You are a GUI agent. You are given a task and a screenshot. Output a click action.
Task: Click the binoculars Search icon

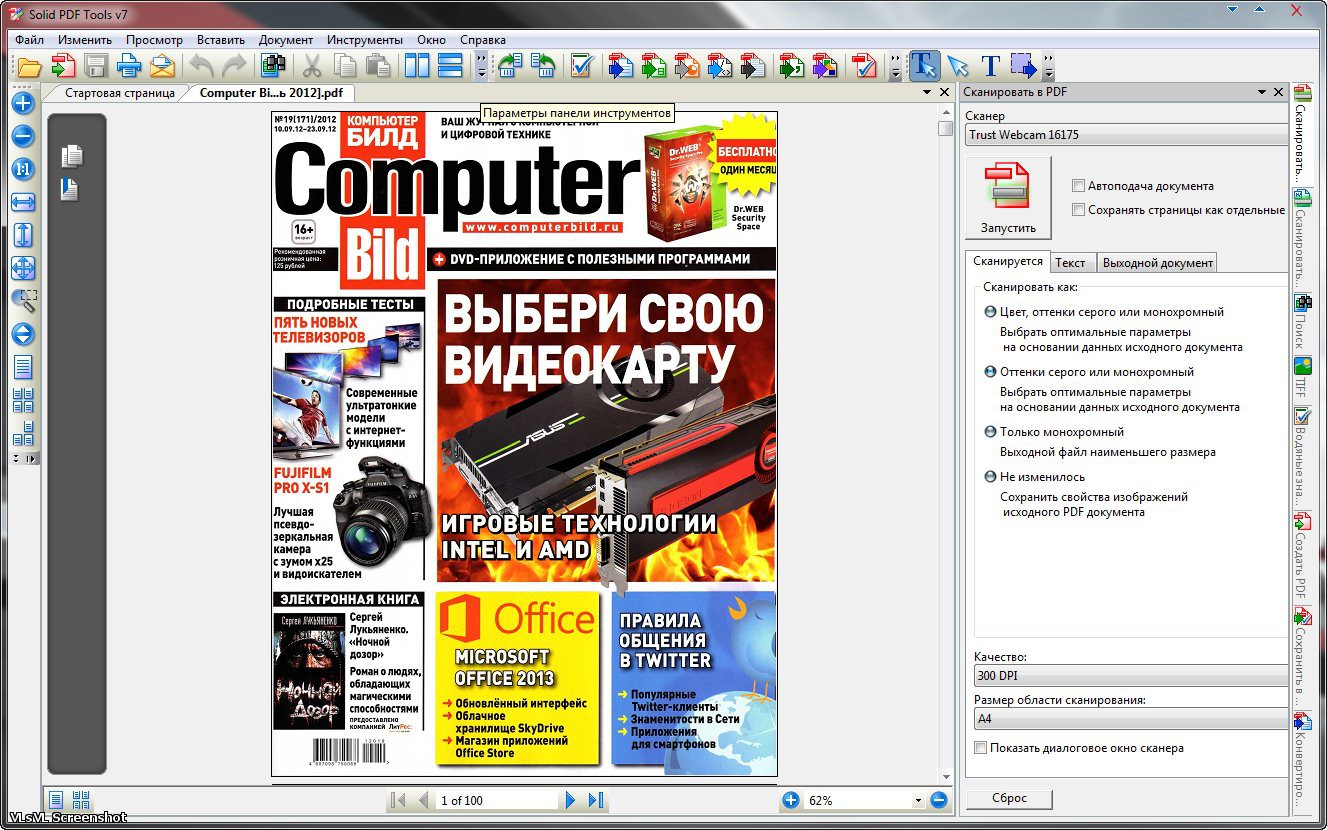[x=274, y=67]
